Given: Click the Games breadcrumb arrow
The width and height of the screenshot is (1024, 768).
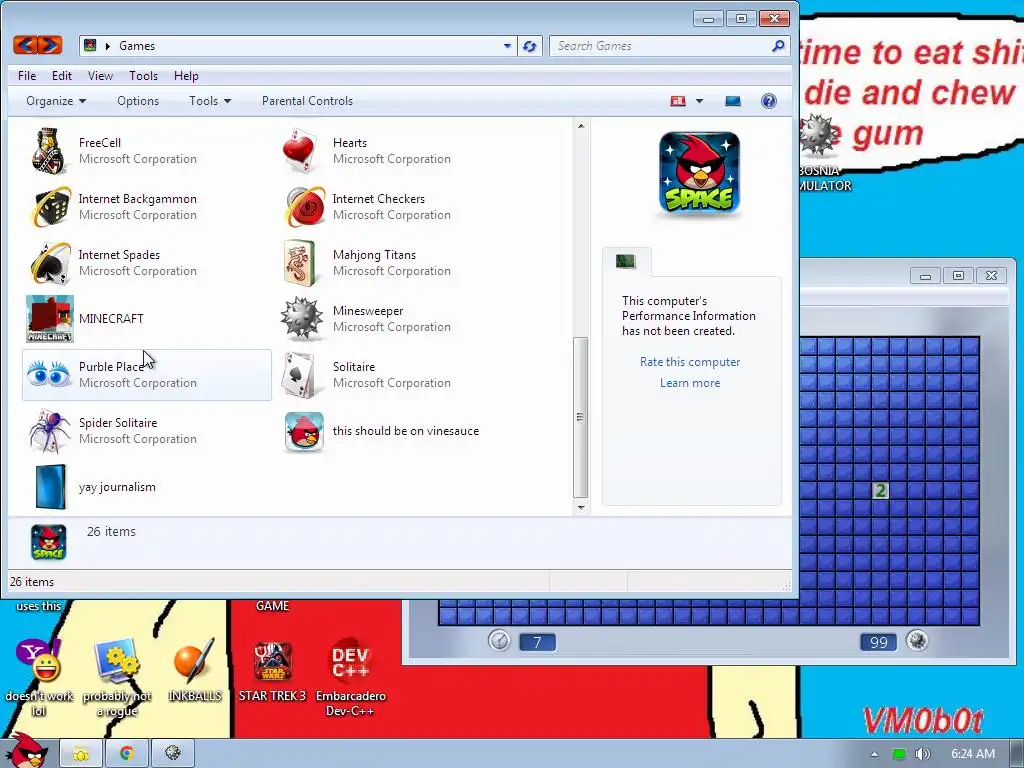Looking at the screenshot, I should click(x=108, y=46).
